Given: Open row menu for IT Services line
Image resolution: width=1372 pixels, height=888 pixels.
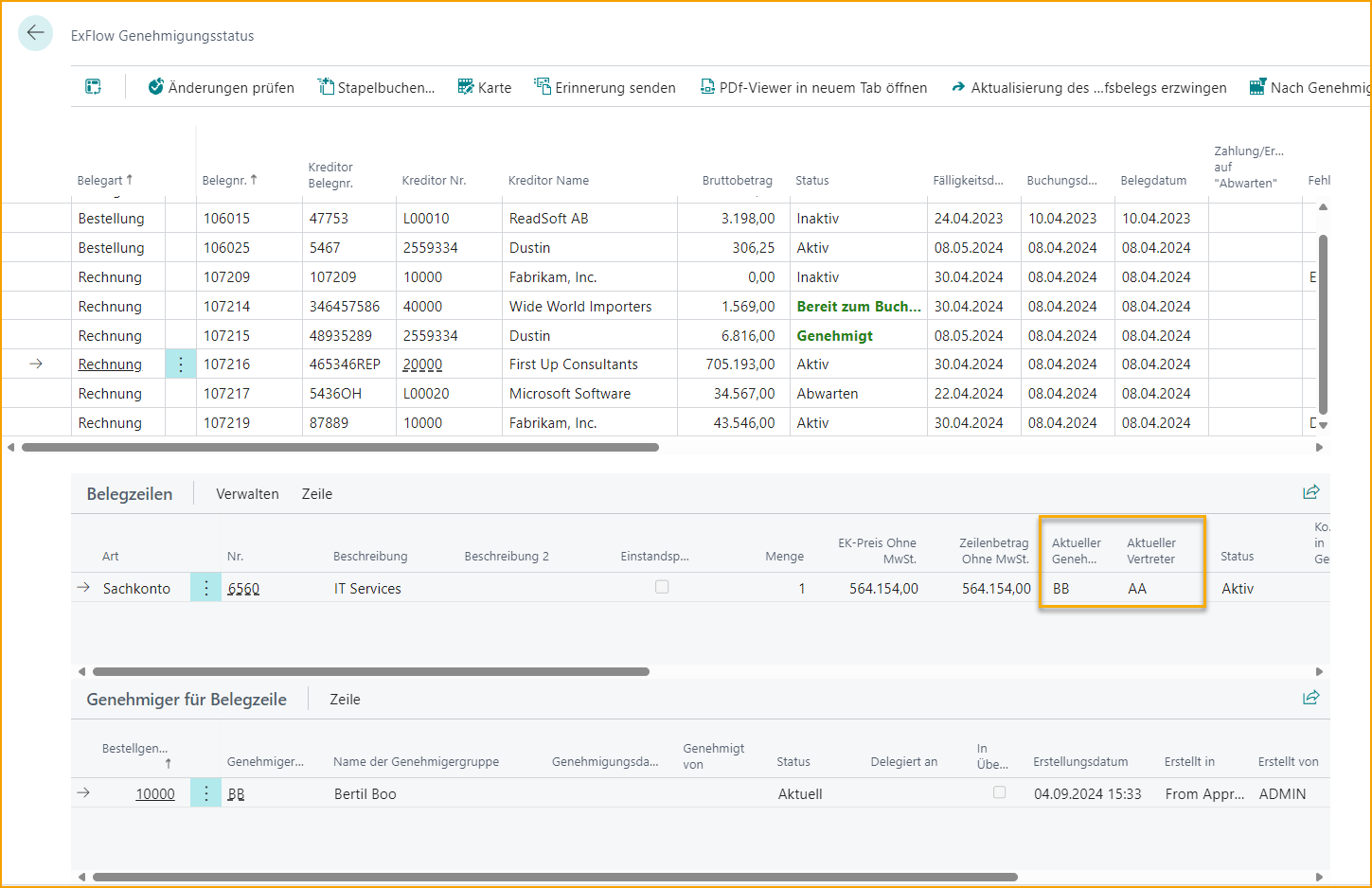Looking at the screenshot, I should click(205, 588).
